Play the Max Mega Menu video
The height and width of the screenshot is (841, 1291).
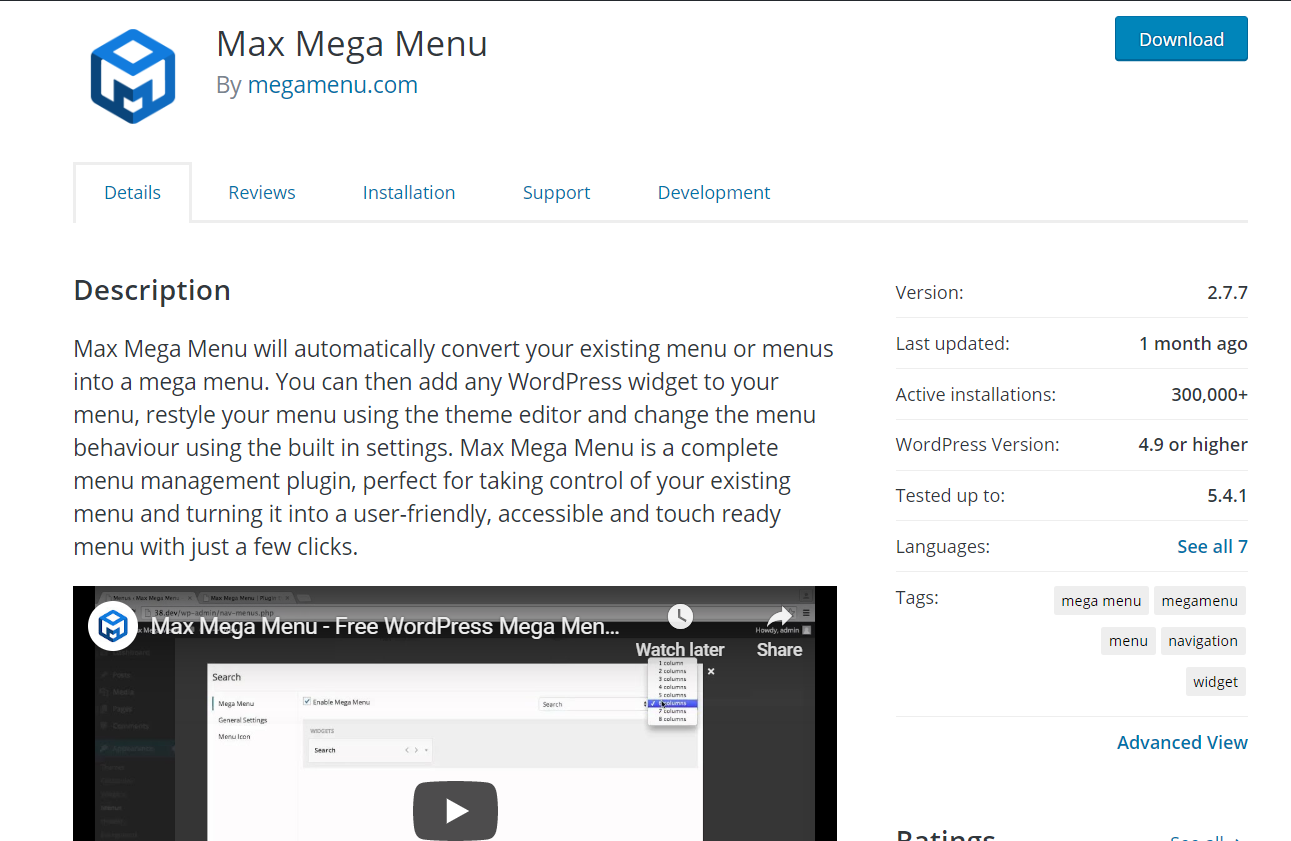(455, 810)
